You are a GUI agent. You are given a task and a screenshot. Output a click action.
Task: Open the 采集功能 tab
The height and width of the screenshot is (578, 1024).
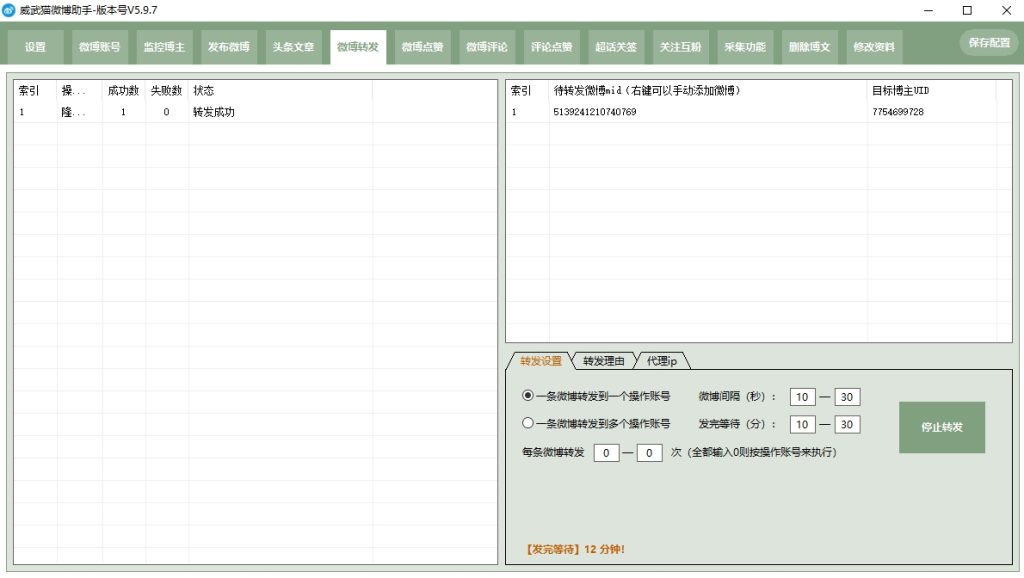[x=745, y=47]
